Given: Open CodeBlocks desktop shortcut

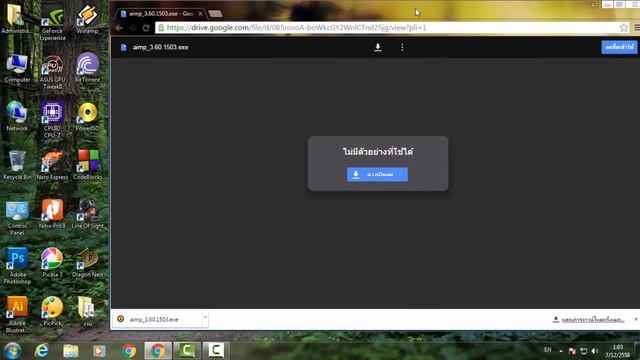Looking at the screenshot, I should [x=88, y=165].
